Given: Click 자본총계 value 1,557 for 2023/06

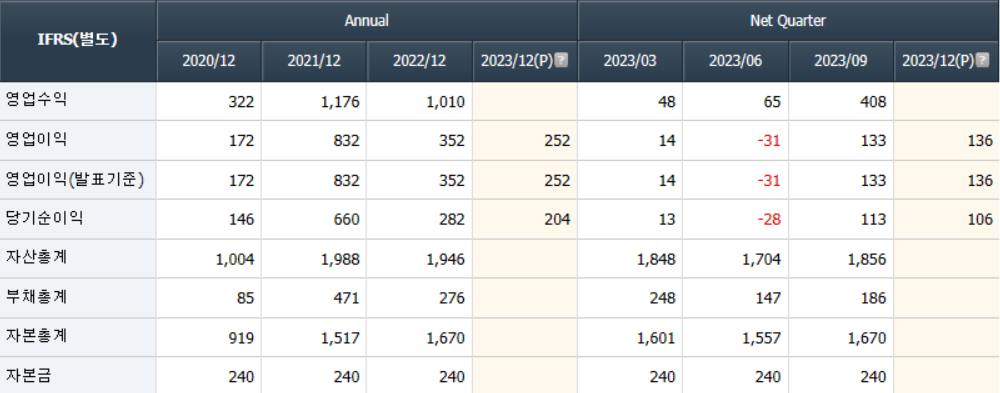Looking at the screenshot, I should coord(761,337).
